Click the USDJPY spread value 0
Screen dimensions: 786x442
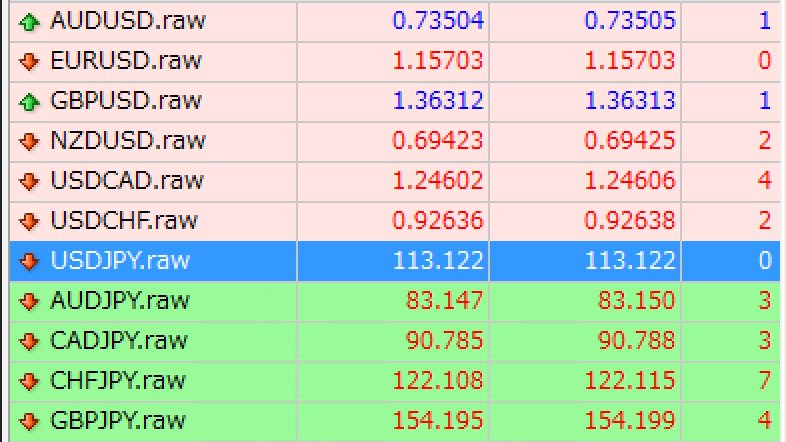(x=765, y=260)
